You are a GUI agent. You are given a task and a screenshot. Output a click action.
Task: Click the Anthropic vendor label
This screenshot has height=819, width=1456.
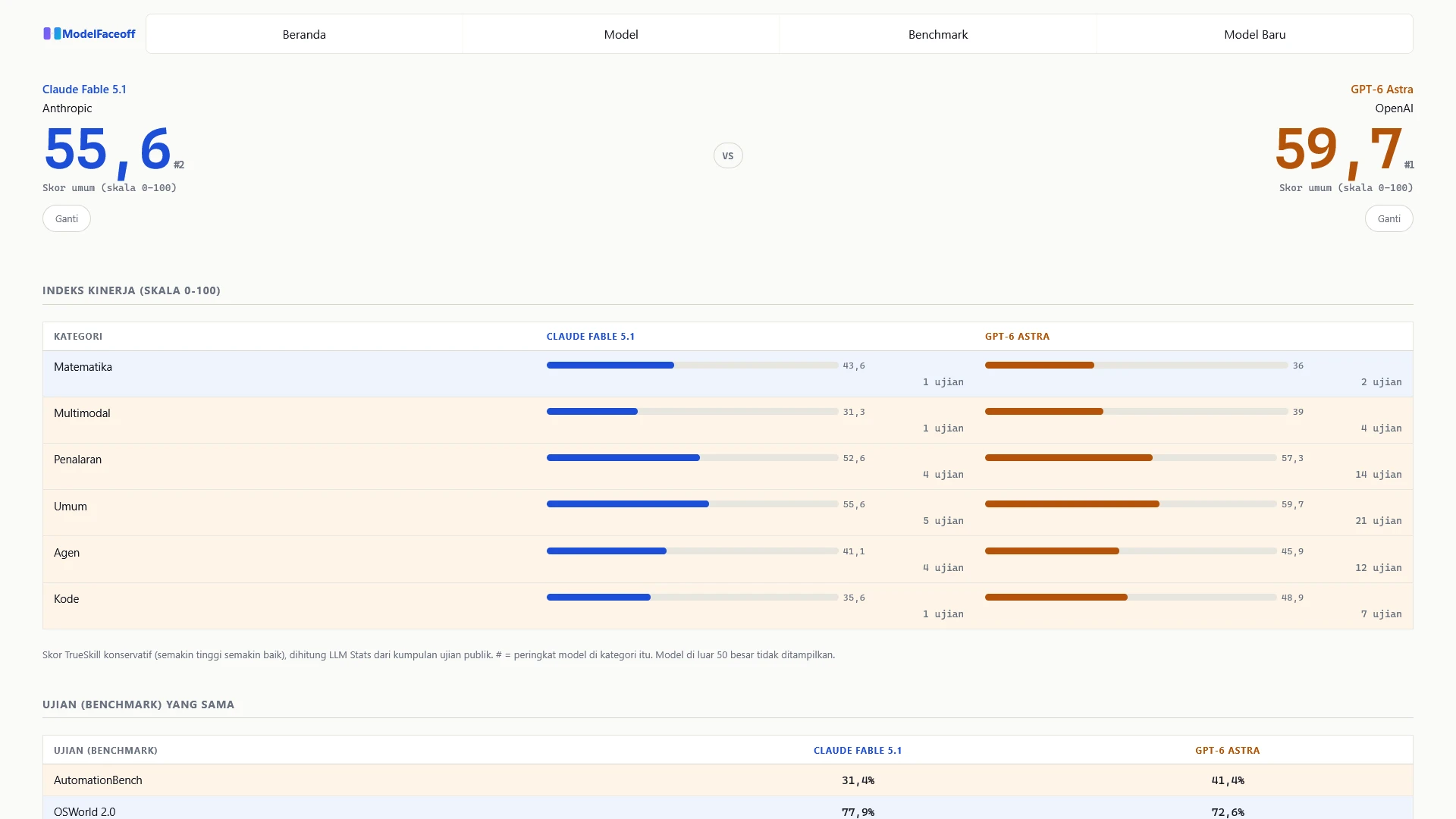(67, 108)
